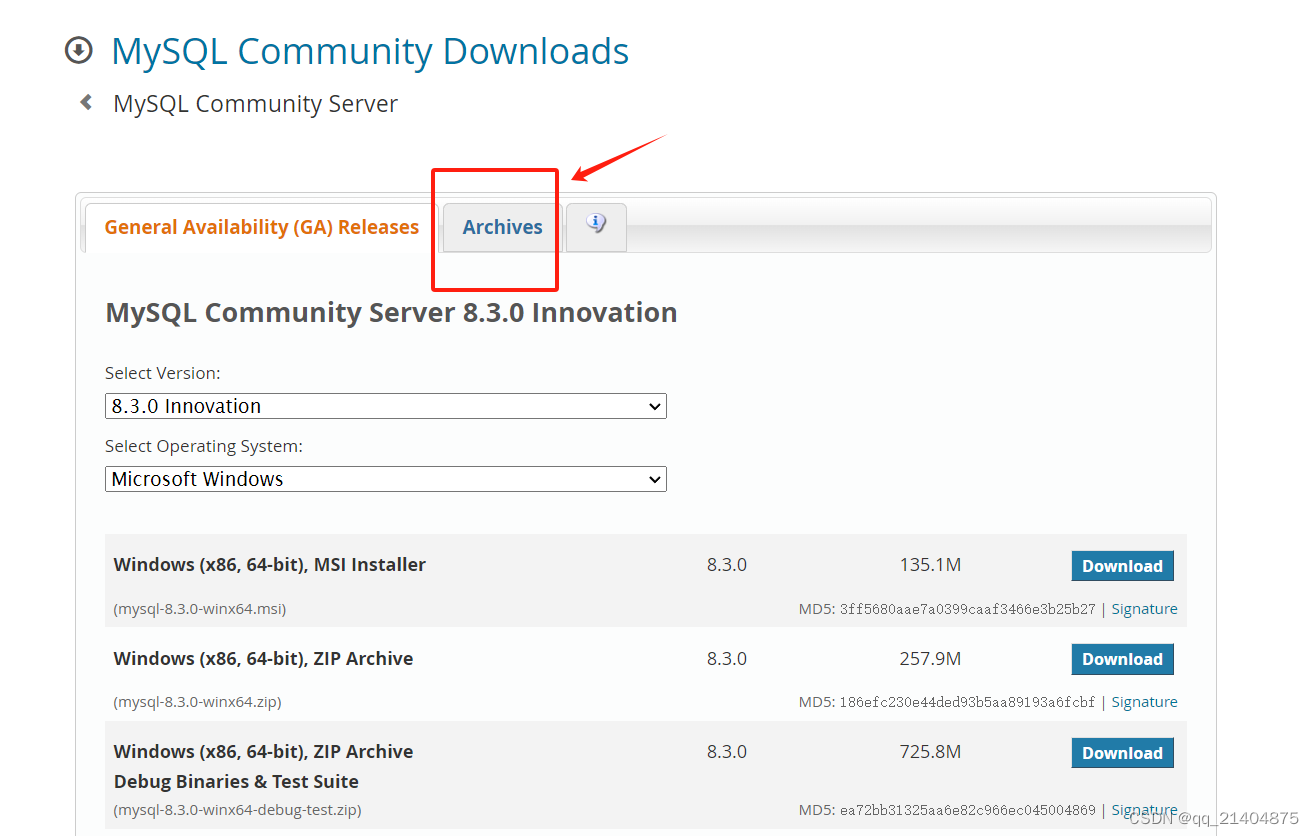Click the Select Version: label

coord(163,373)
